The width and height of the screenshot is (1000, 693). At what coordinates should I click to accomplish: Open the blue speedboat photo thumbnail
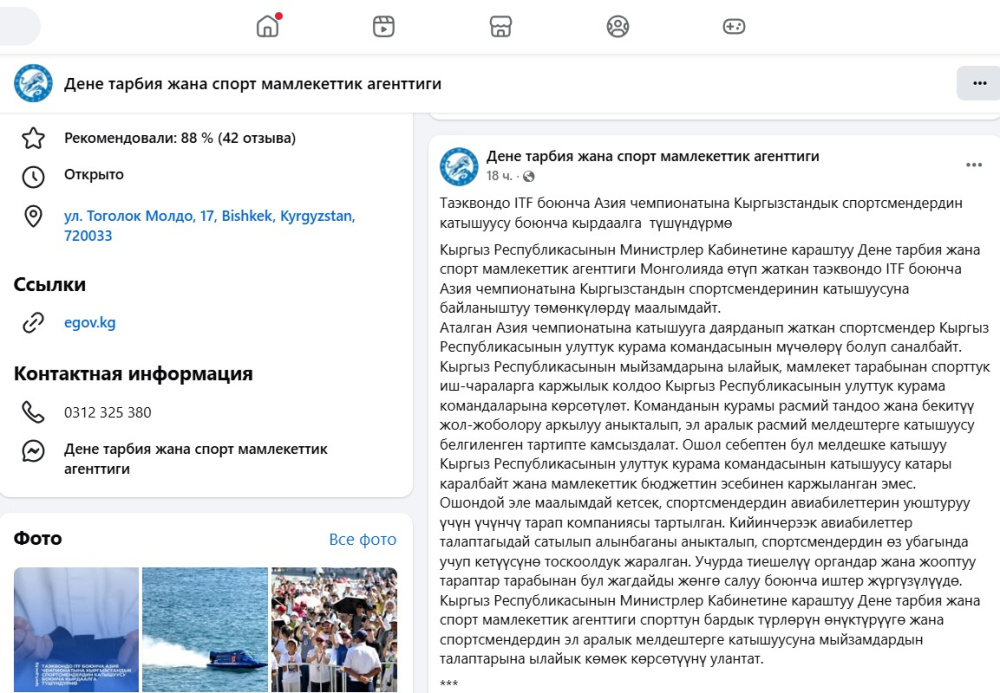205,629
